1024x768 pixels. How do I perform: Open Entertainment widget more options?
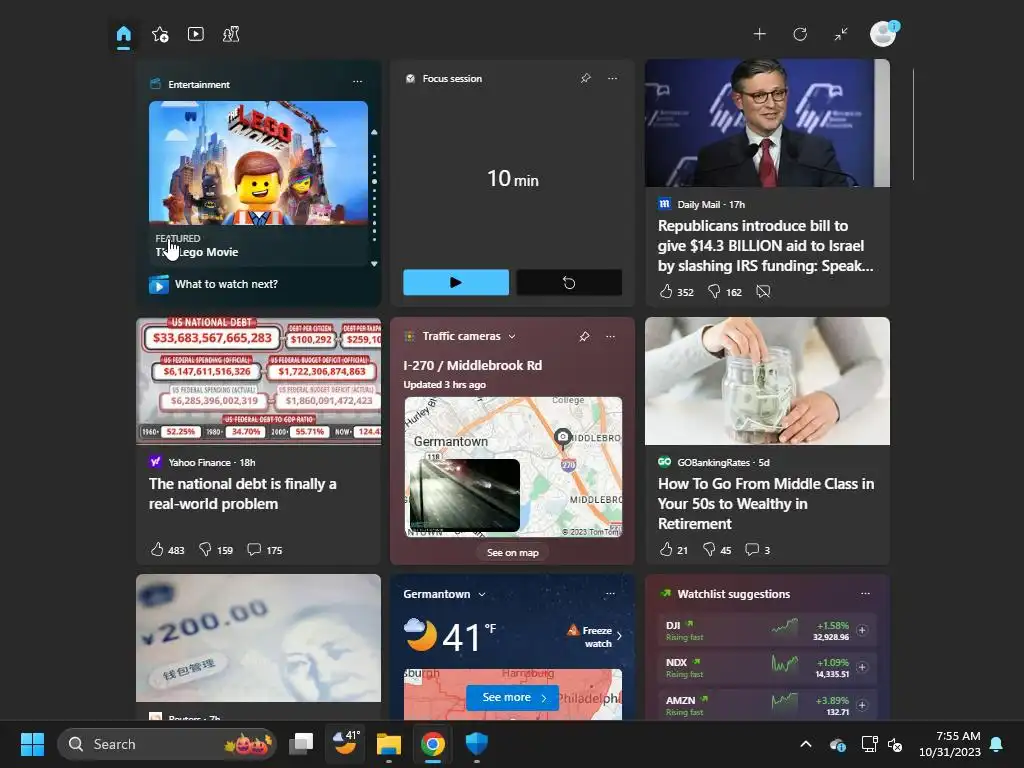pyautogui.click(x=357, y=82)
